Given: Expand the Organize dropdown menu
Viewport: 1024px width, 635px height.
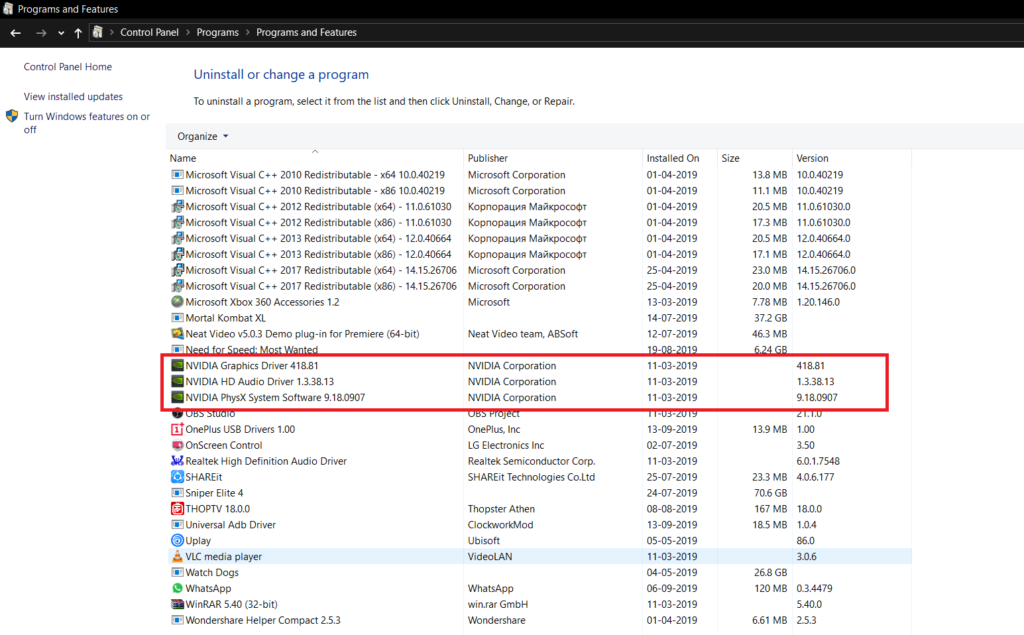Looking at the screenshot, I should coord(202,136).
